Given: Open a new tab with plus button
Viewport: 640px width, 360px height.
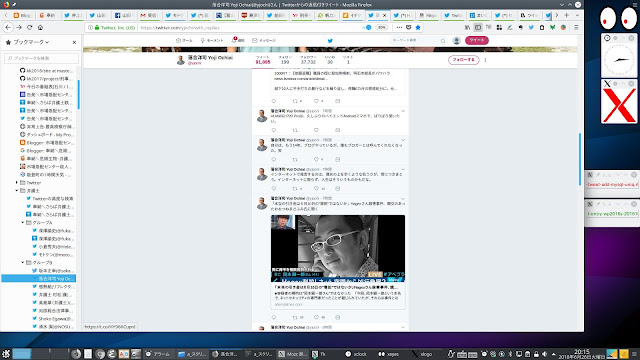Looking at the screenshot, I should point(567,15).
